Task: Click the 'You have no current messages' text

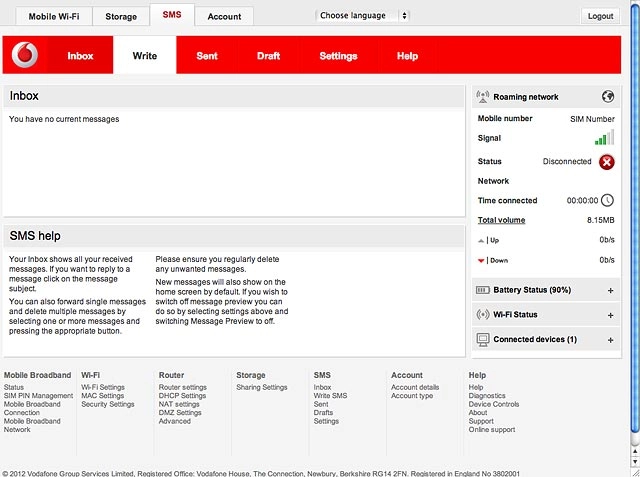Action: pyautogui.click(x=64, y=119)
